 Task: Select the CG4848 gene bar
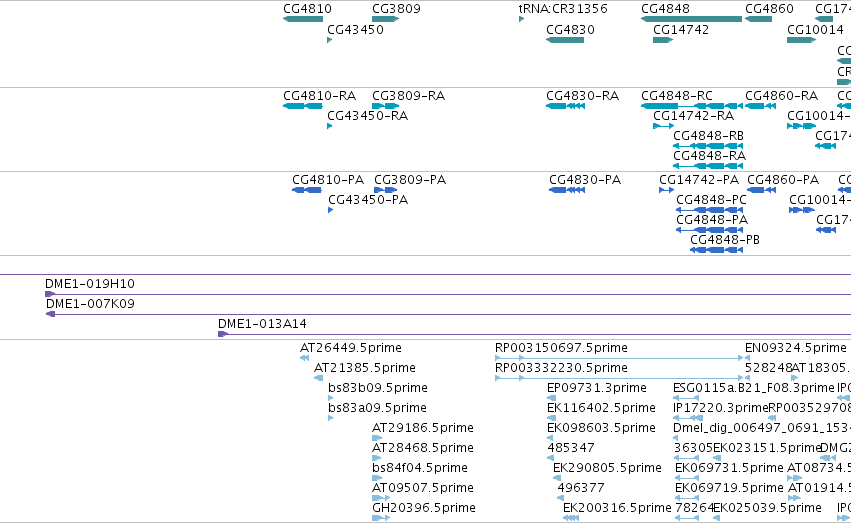tap(691, 19)
